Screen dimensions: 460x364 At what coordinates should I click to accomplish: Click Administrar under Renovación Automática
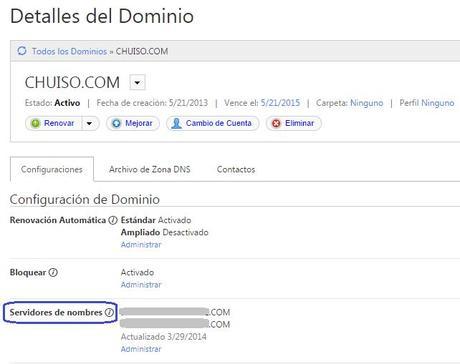pyautogui.click(x=141, y=245)
